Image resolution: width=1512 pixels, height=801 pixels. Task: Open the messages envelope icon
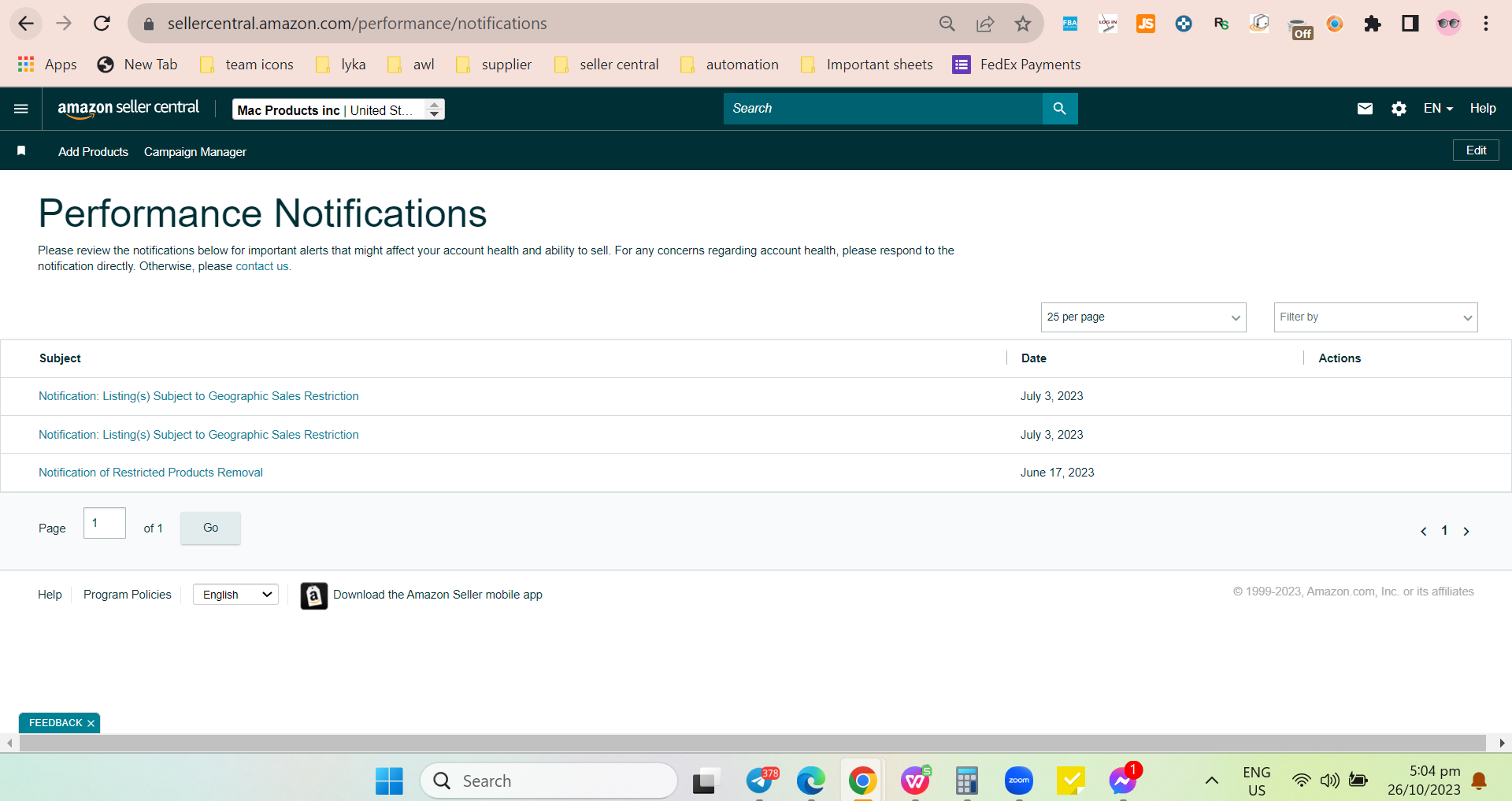pyautogui.click(x=1366, y=109)
